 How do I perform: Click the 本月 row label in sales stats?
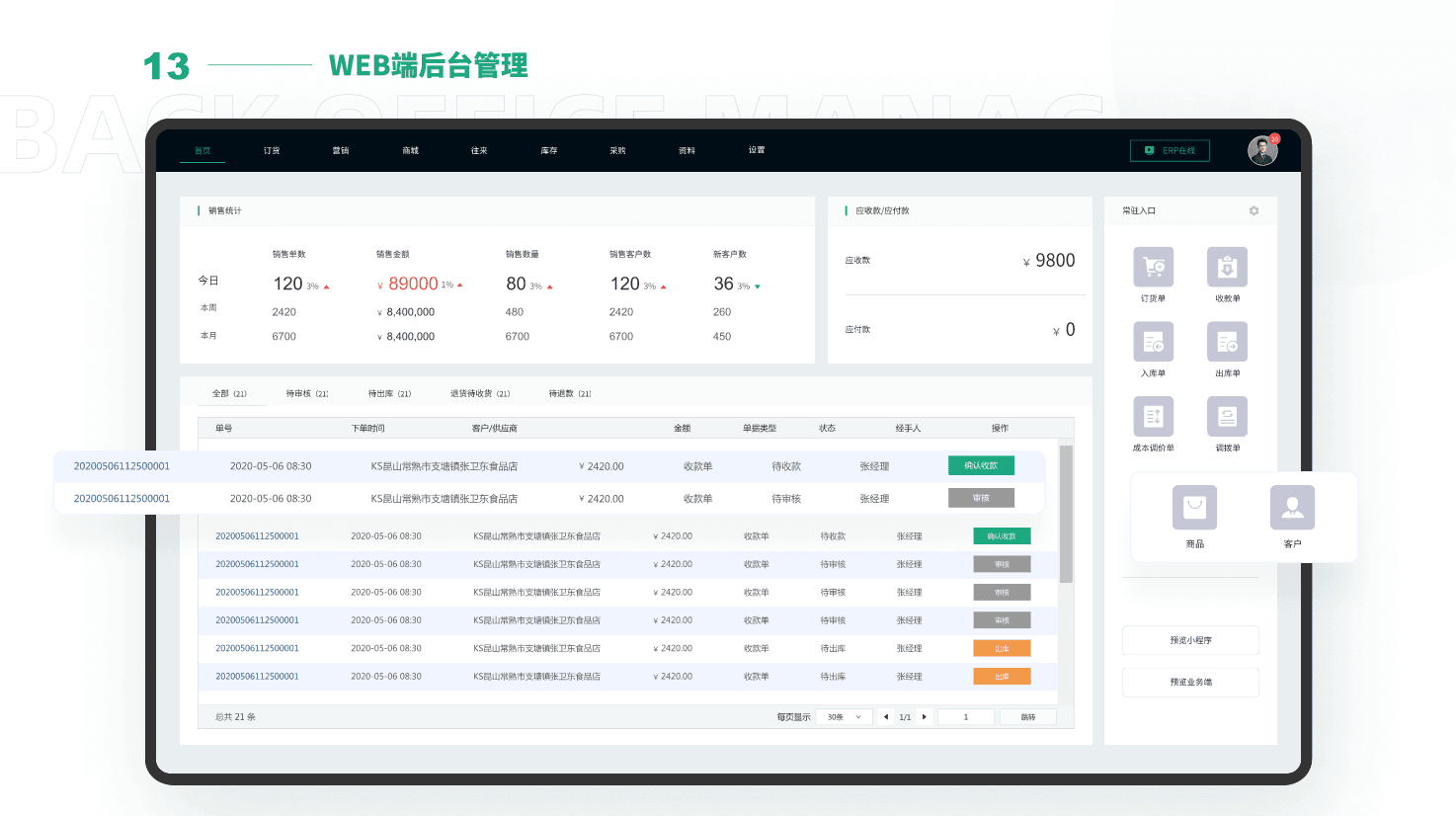click(x=208, y=336)
